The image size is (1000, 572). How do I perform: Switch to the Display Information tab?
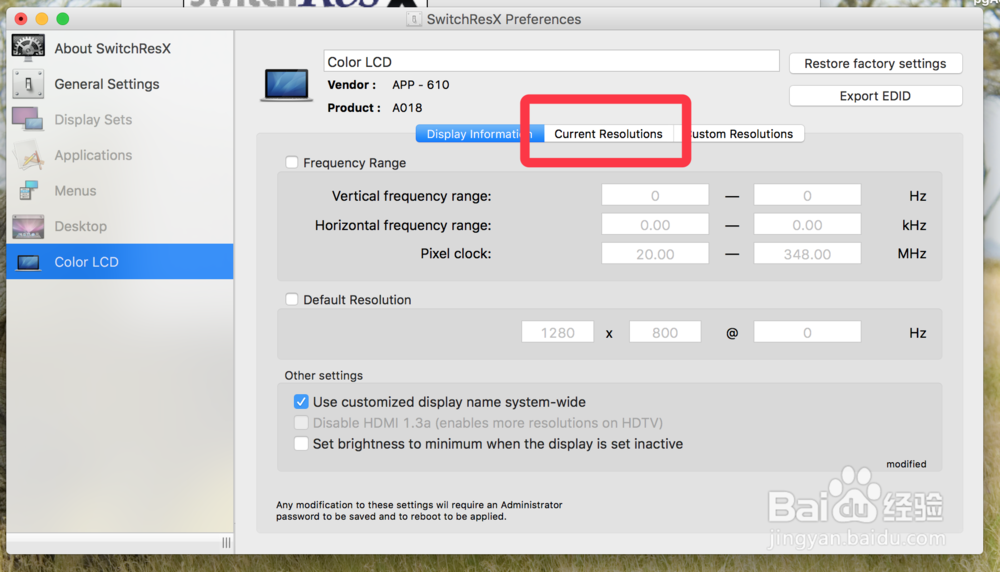480,134
